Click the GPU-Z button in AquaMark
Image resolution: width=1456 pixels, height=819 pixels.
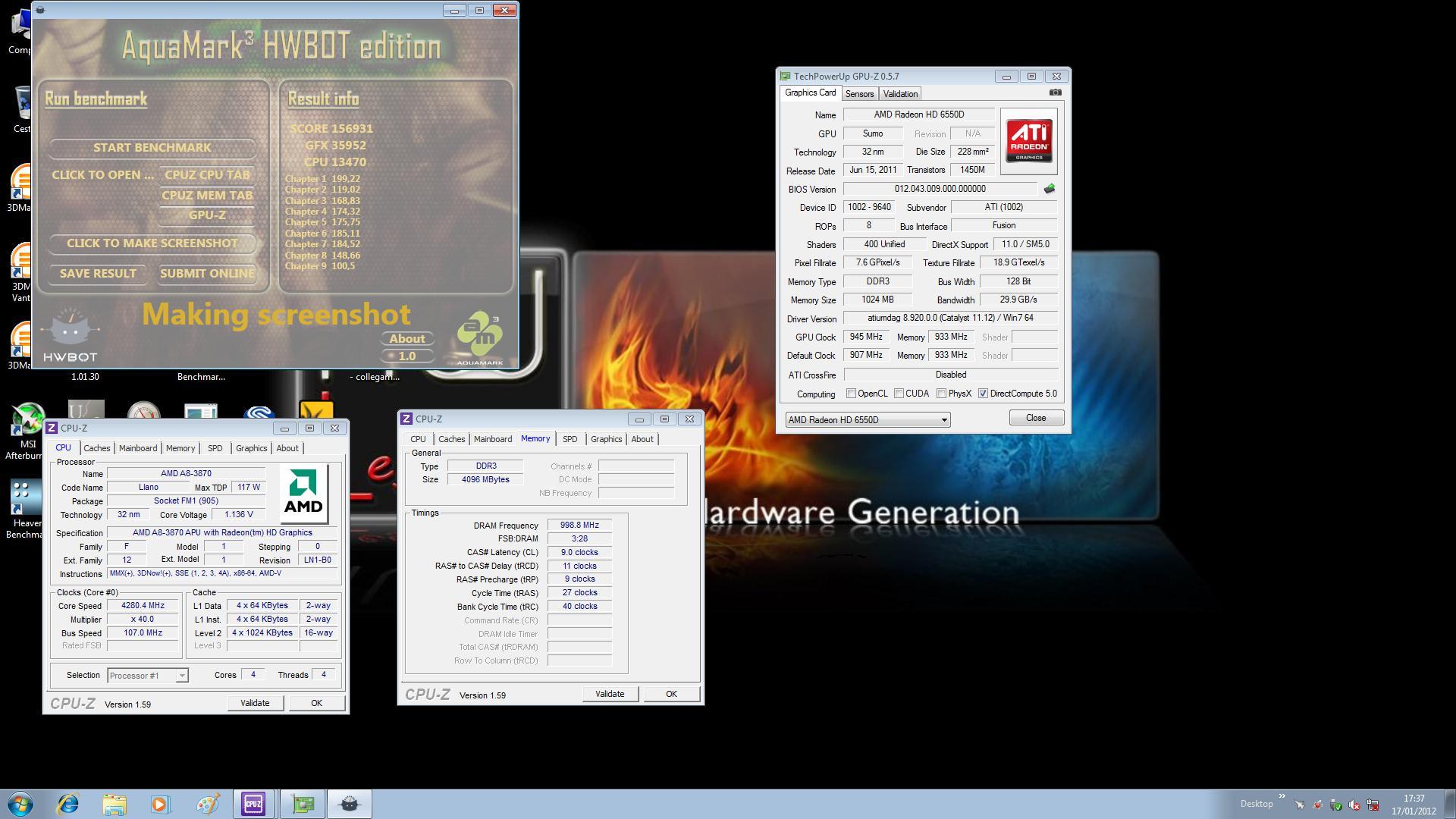coord(207,215)
